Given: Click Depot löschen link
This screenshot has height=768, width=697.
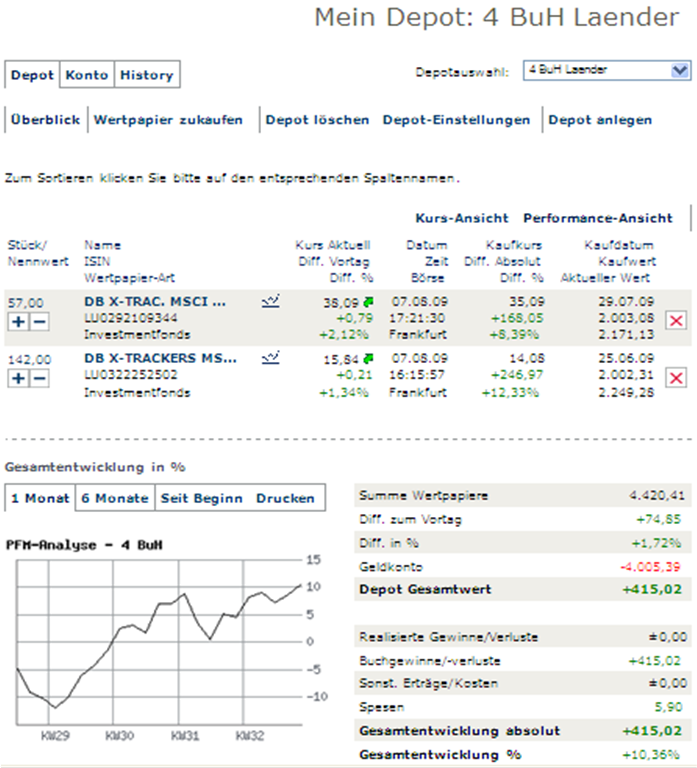Looking at the screenshot, I should [x=317, y=120].
